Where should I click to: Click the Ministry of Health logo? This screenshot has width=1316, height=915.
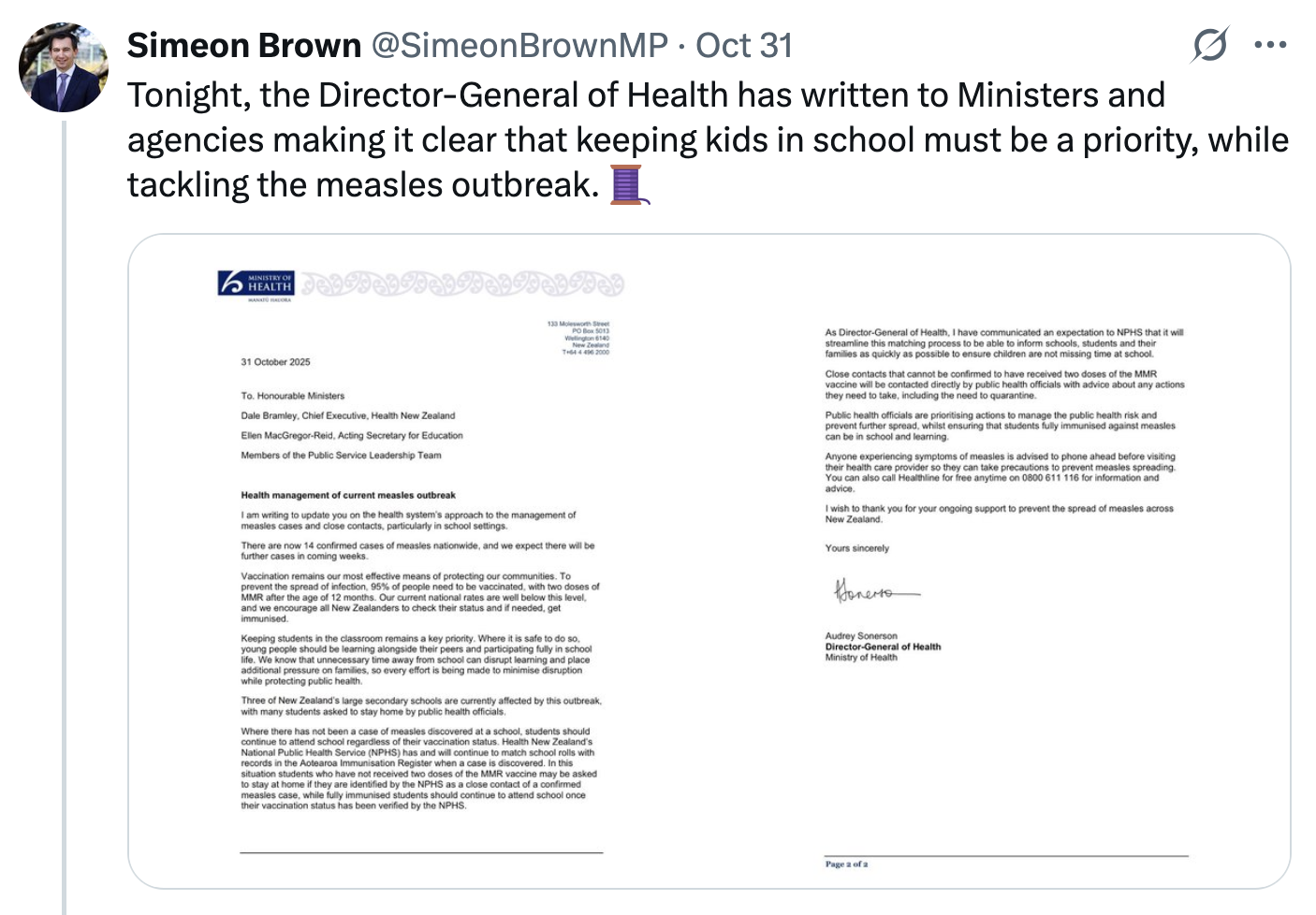tap(256, 283)
